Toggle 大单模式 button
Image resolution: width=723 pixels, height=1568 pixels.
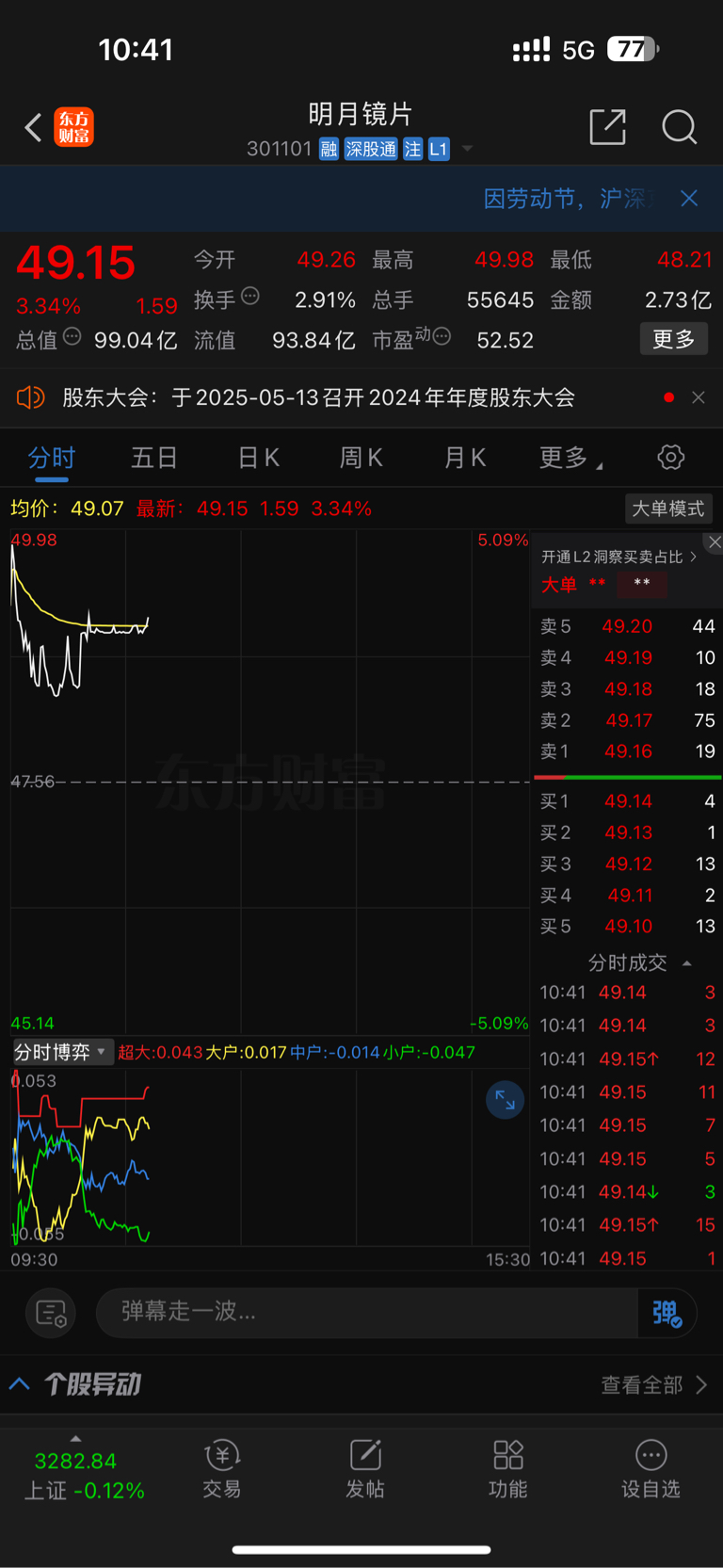668,509
